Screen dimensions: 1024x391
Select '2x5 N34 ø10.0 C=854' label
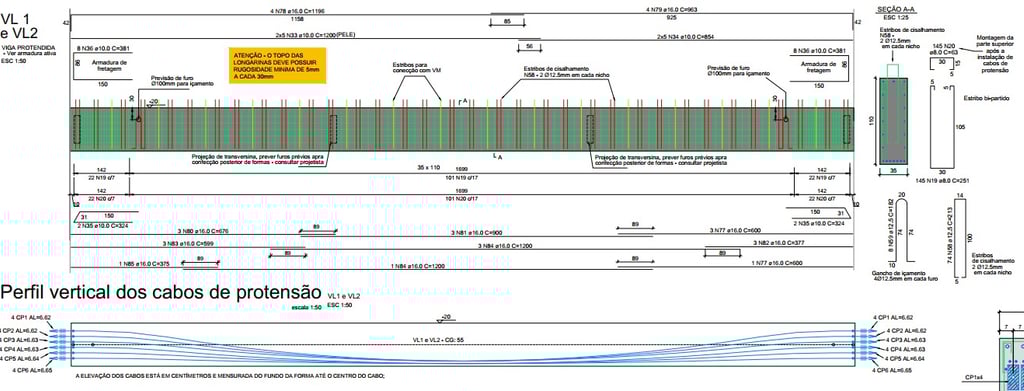click(x=686, y=36)
